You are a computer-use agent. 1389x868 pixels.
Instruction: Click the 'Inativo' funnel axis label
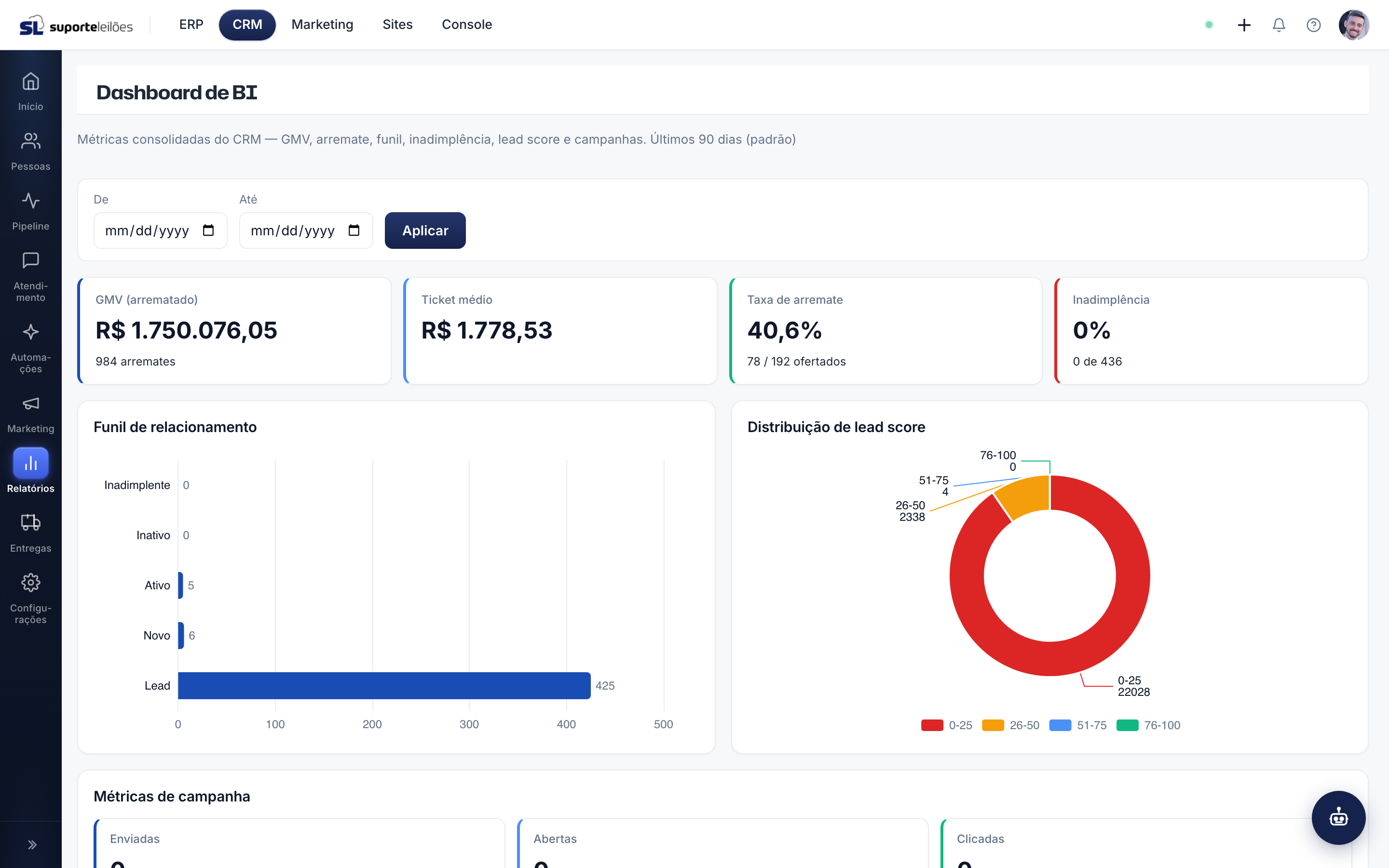153,535
